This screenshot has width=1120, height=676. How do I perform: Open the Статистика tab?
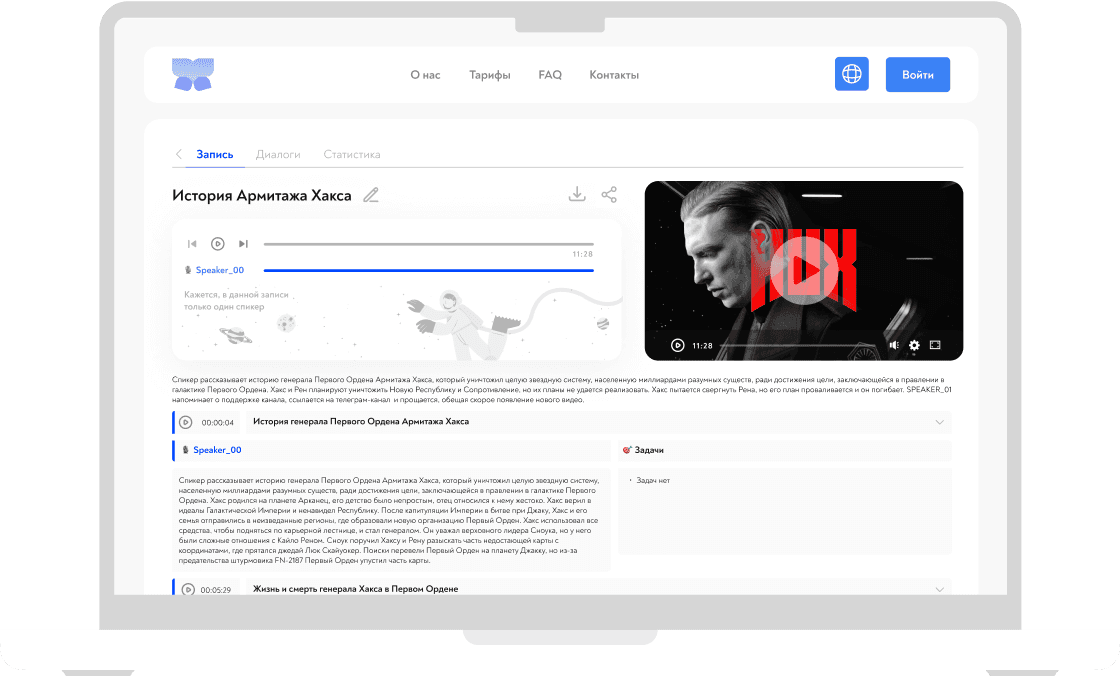[x=351, y=155]
